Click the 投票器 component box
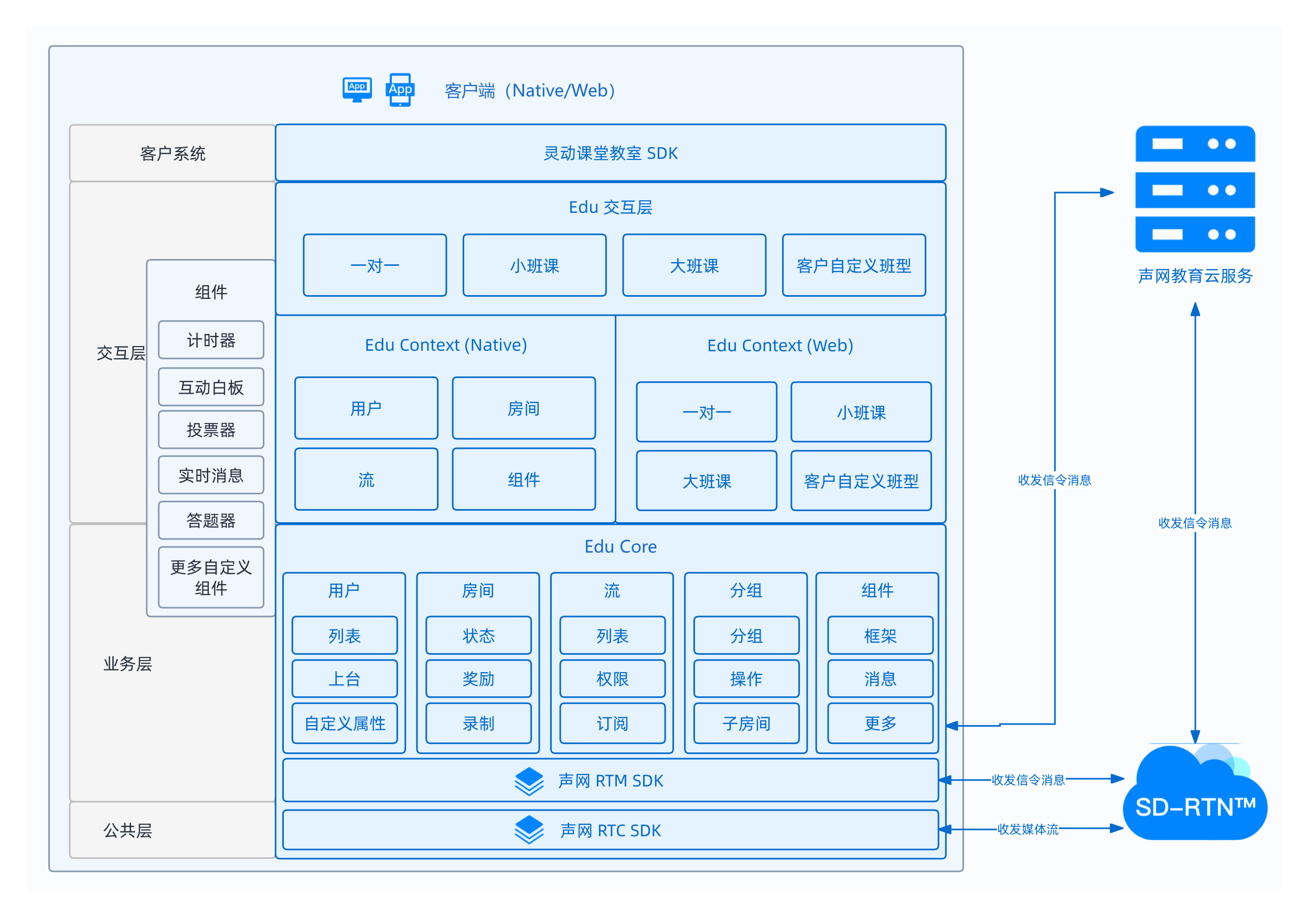This screenshot has height=917, width=1316. [x=211, y=429]
